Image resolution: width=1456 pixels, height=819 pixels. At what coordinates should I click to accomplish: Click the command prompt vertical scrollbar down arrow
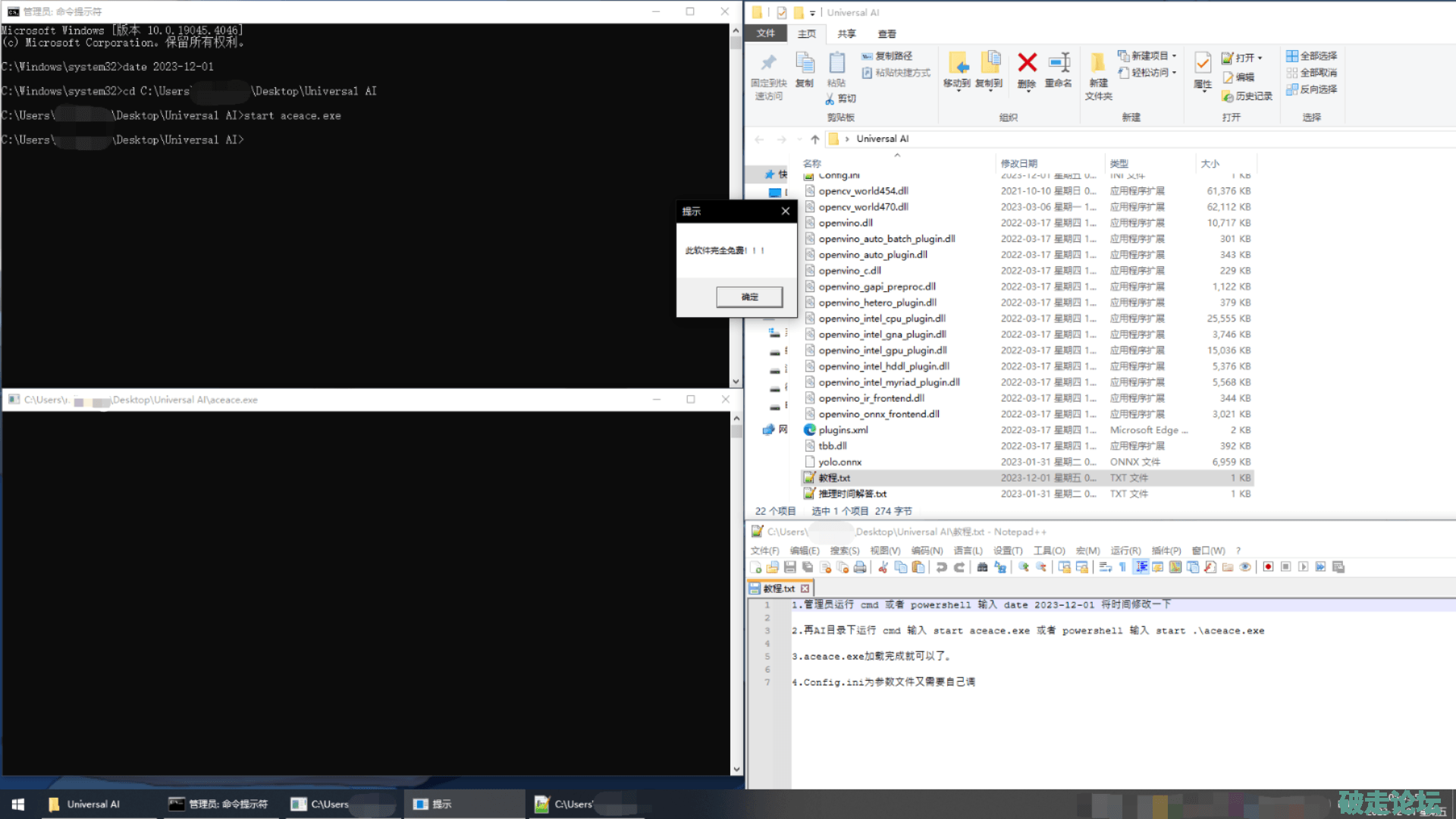tap(736, 381)
